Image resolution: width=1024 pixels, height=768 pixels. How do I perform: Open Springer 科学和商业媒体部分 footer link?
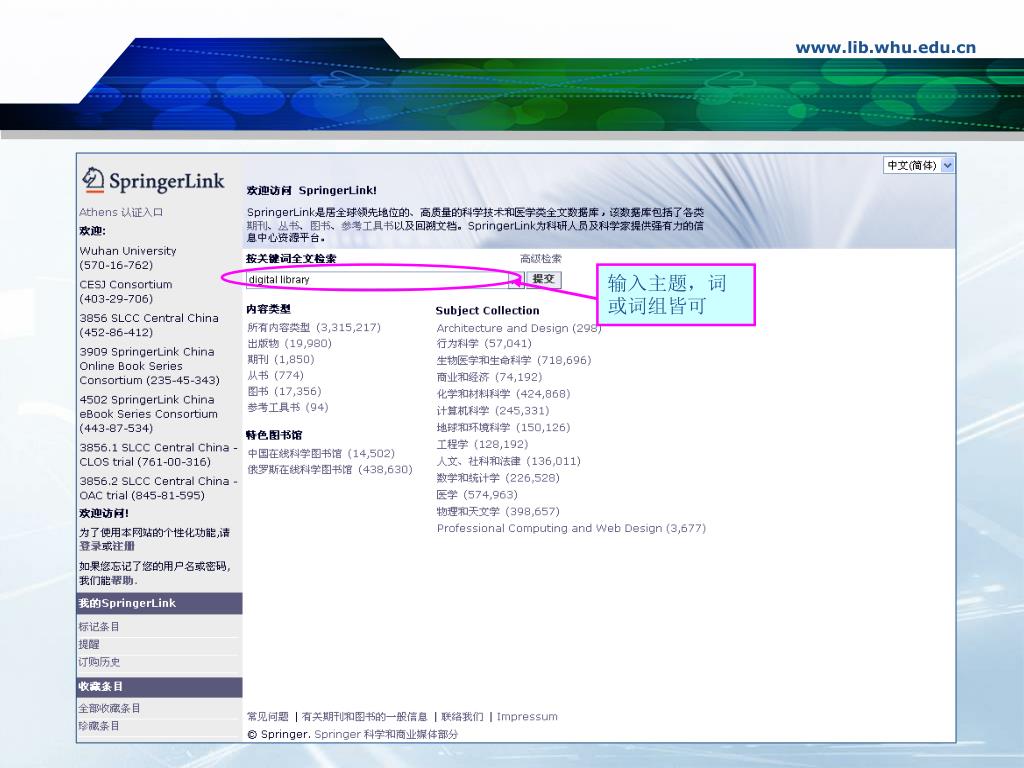[386, 735]
